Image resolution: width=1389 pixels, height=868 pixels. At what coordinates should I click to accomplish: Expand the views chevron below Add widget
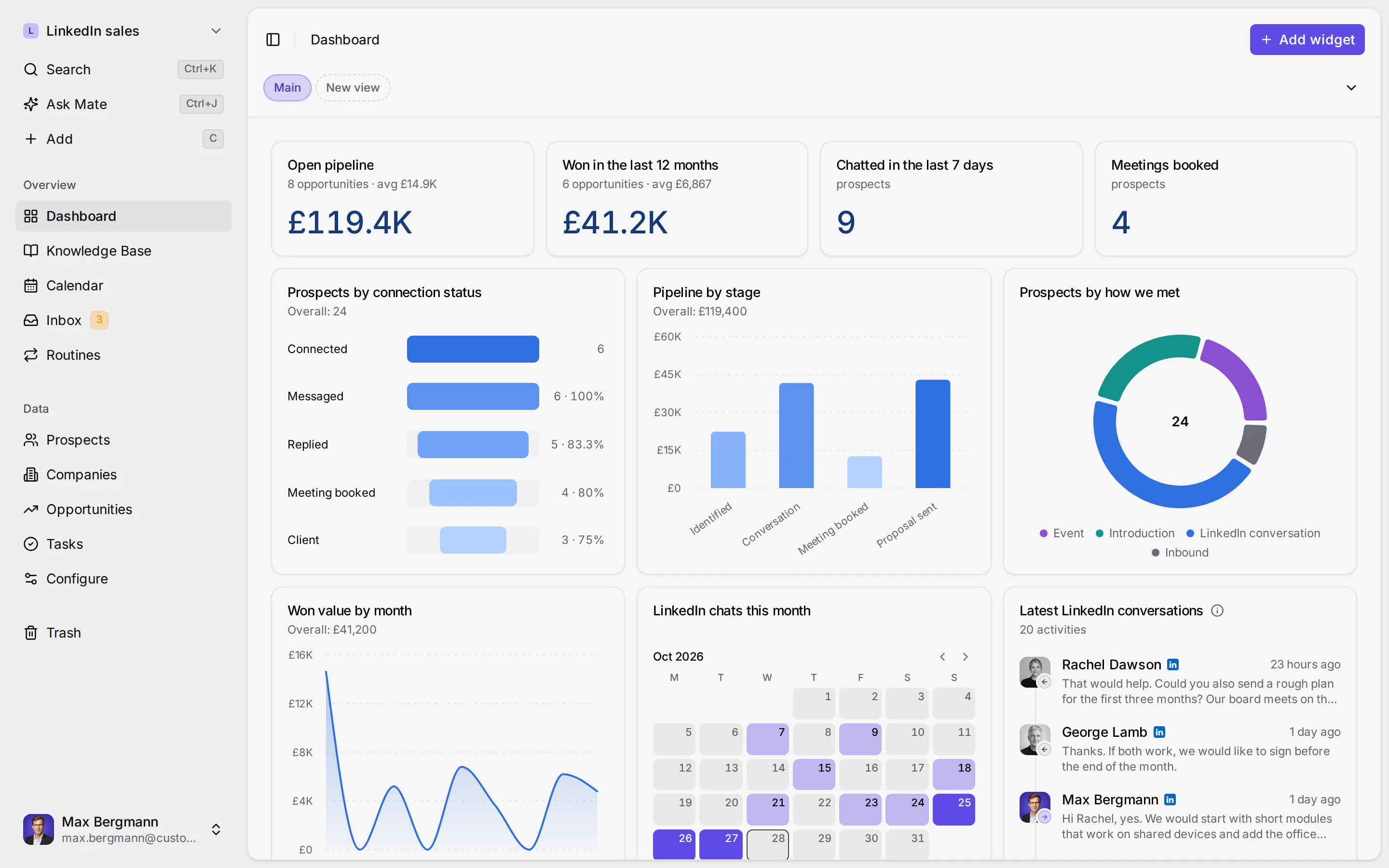pos(1351,88)
